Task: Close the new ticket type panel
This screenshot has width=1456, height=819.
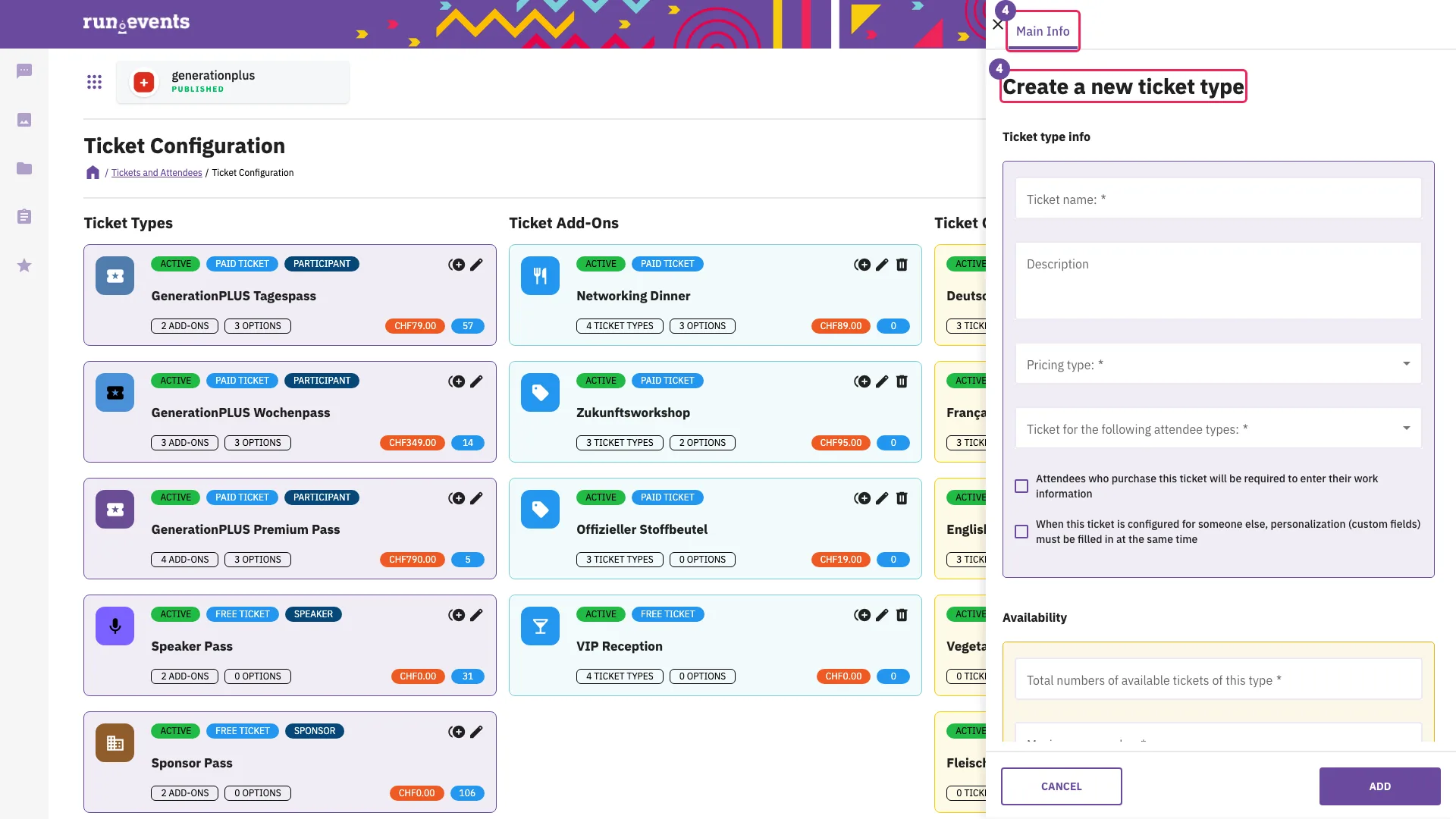Action: point(997,24)
